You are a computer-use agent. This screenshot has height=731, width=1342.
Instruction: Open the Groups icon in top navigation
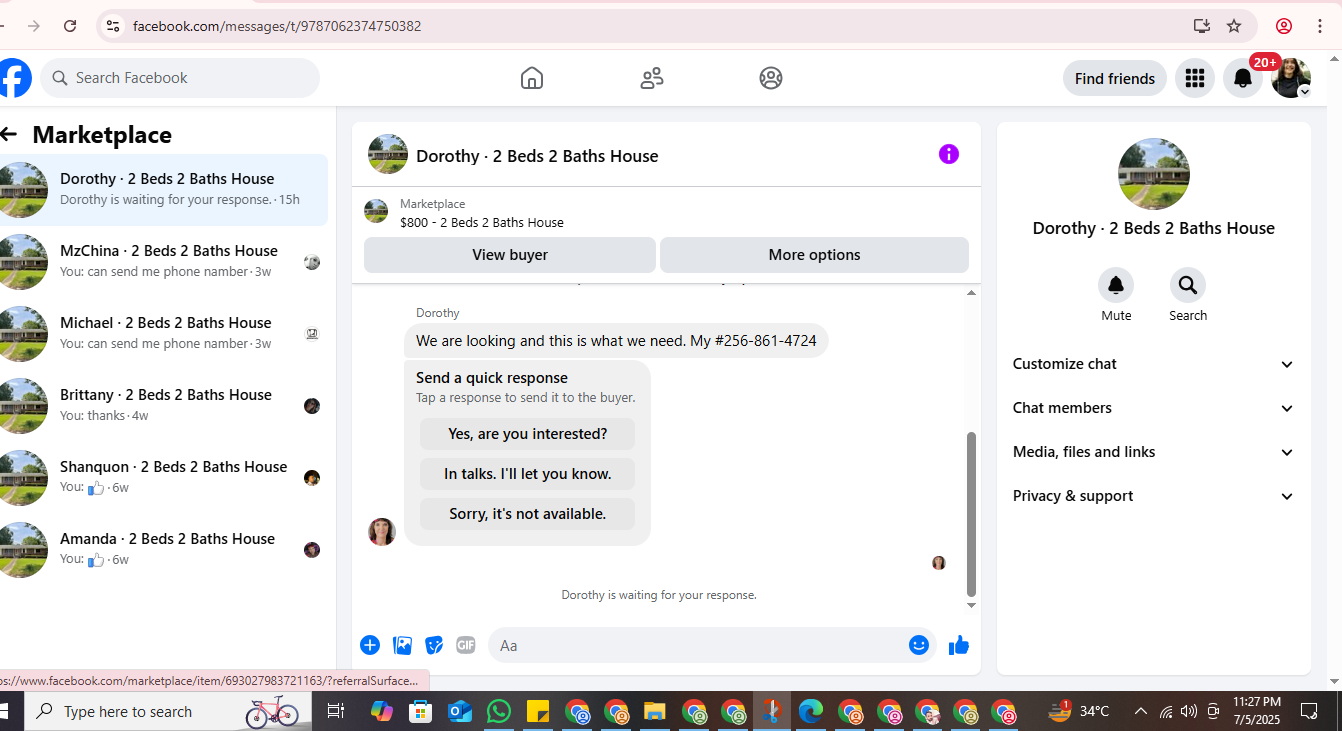771,78
